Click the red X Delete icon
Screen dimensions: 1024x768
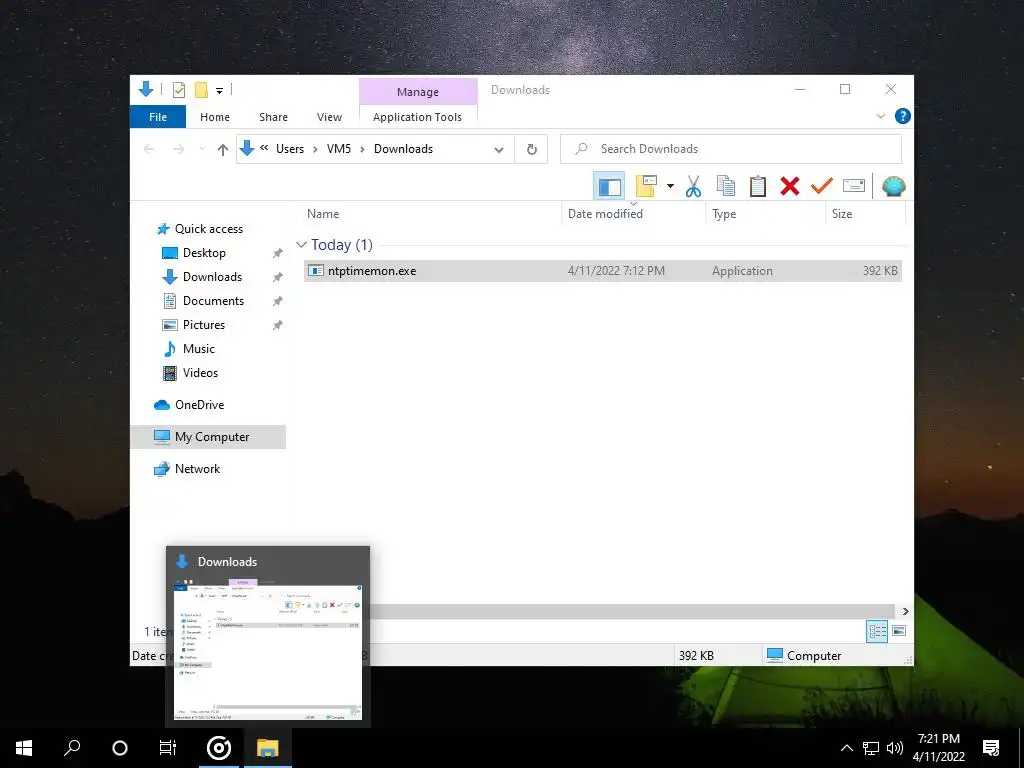pos(790,187)
